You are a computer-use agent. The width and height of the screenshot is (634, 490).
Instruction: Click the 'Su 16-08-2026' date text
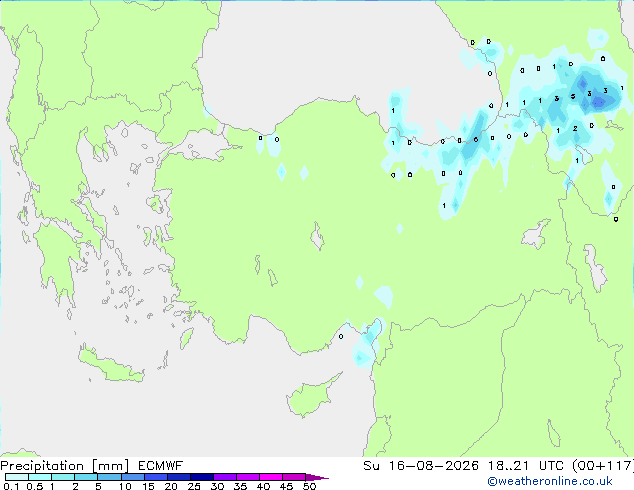click(x=421, y=466)
